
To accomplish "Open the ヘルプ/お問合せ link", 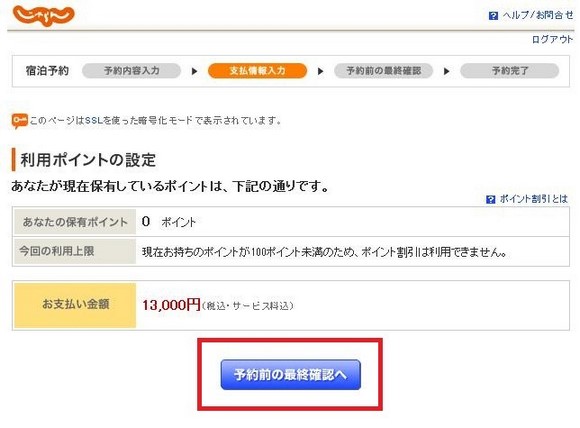I will (x=537, y=15).
